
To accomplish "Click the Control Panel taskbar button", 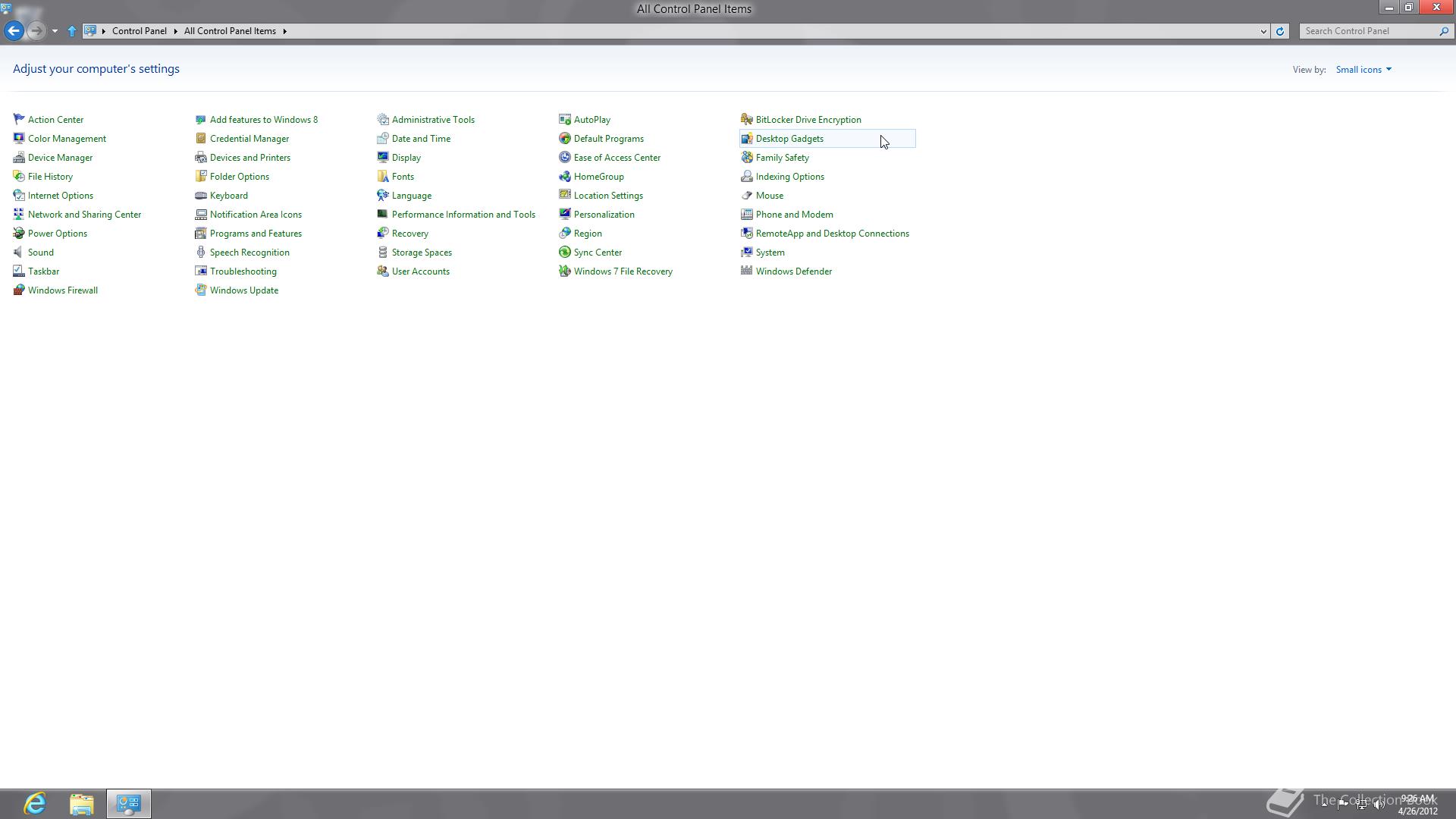I will [x=129, y=803].
